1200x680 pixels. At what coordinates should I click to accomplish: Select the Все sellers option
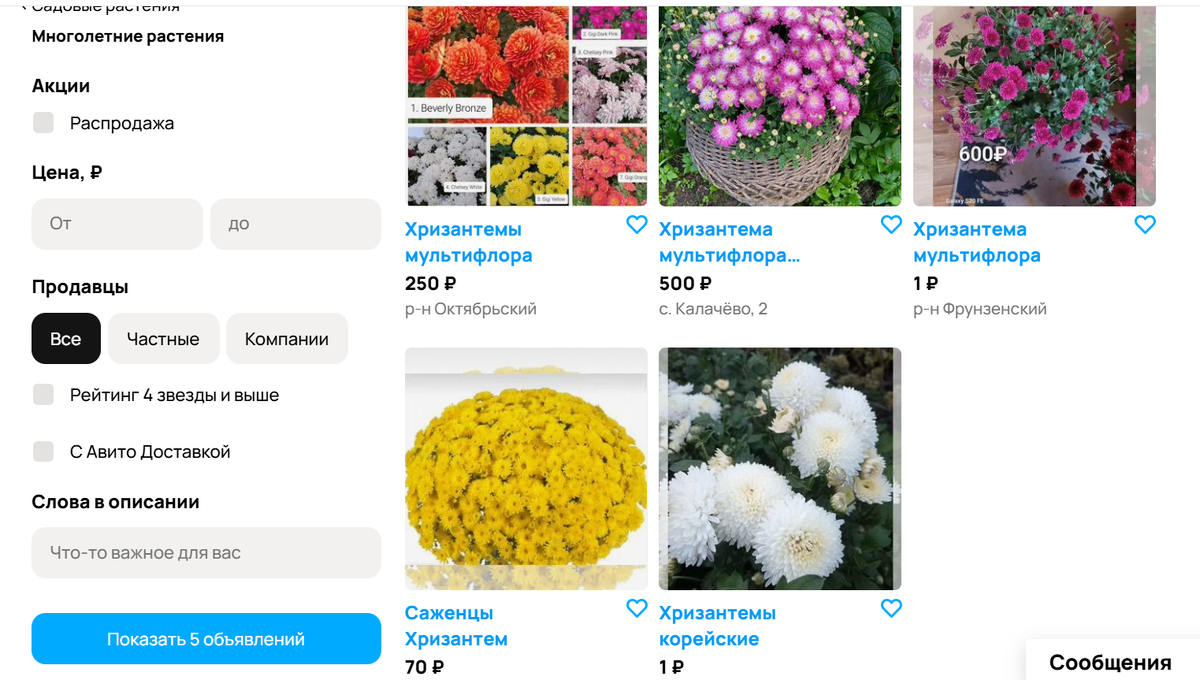[x=65, y=338]
